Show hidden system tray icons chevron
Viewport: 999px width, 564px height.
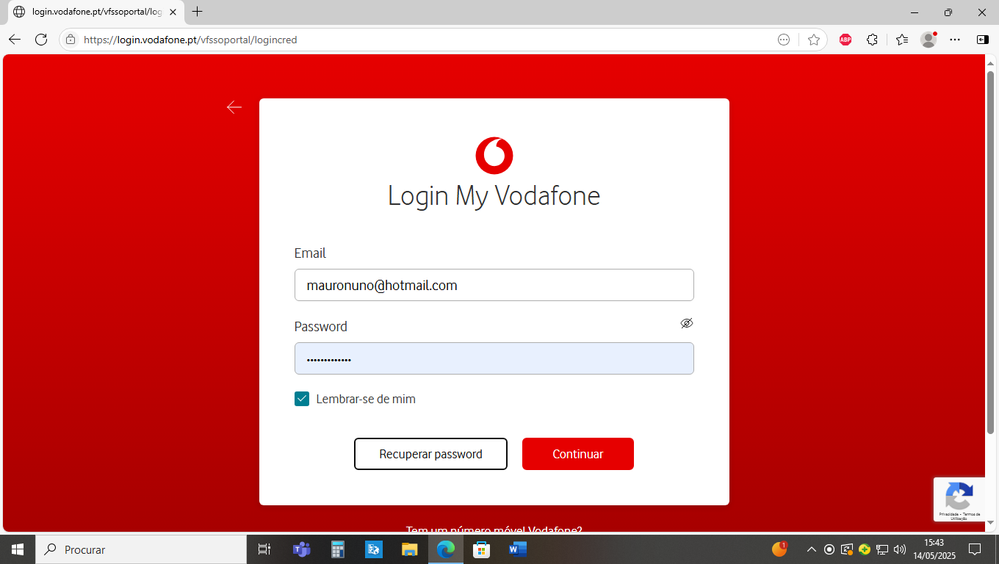811,549
